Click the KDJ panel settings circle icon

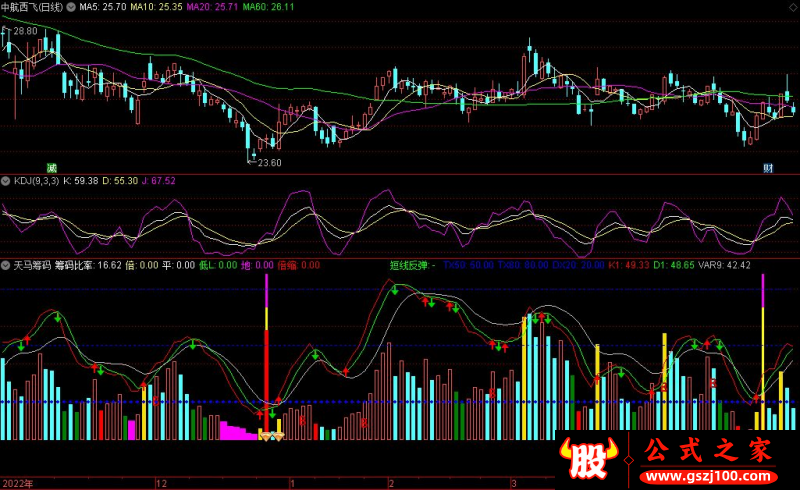point(6,180)
